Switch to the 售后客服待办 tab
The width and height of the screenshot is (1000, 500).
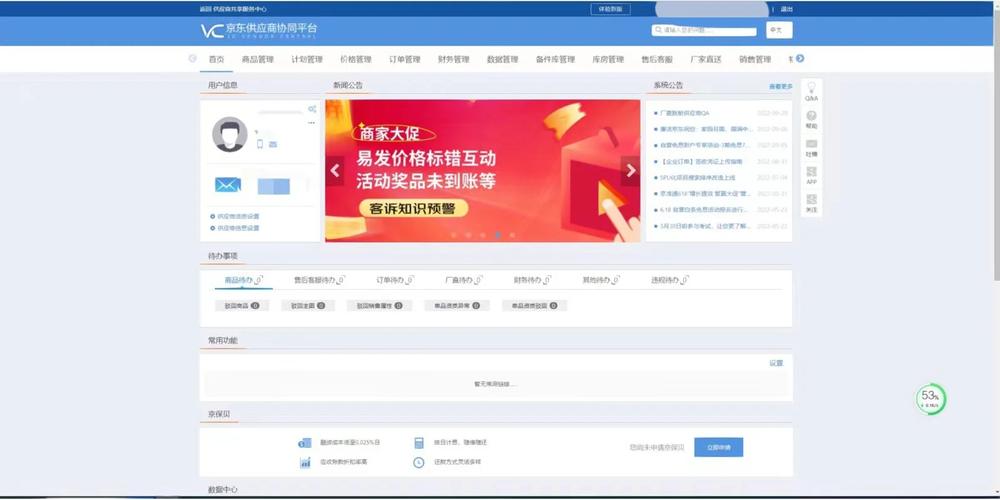[320, 280]
